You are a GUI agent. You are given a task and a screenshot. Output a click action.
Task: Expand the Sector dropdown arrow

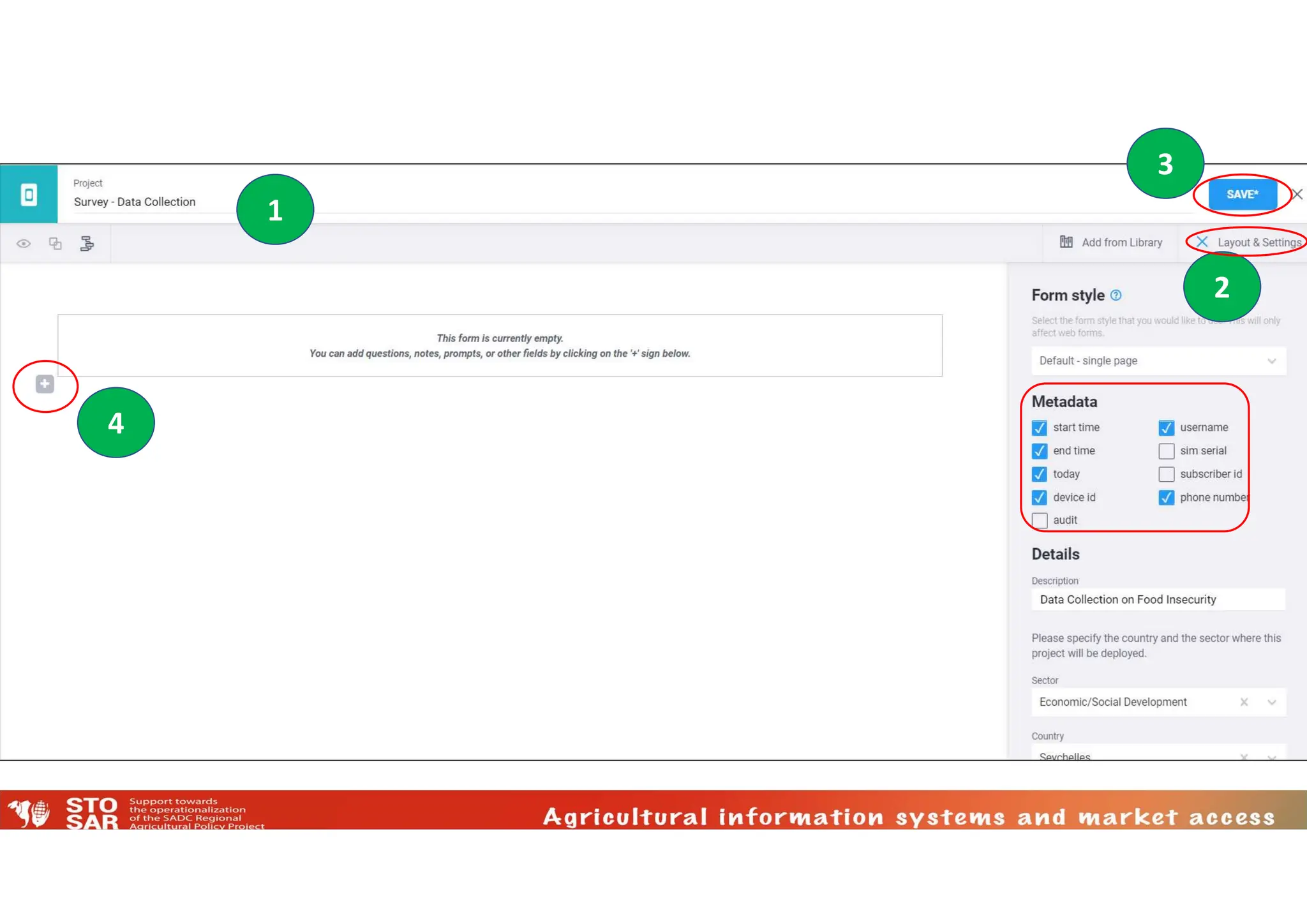pos(1272,702)
